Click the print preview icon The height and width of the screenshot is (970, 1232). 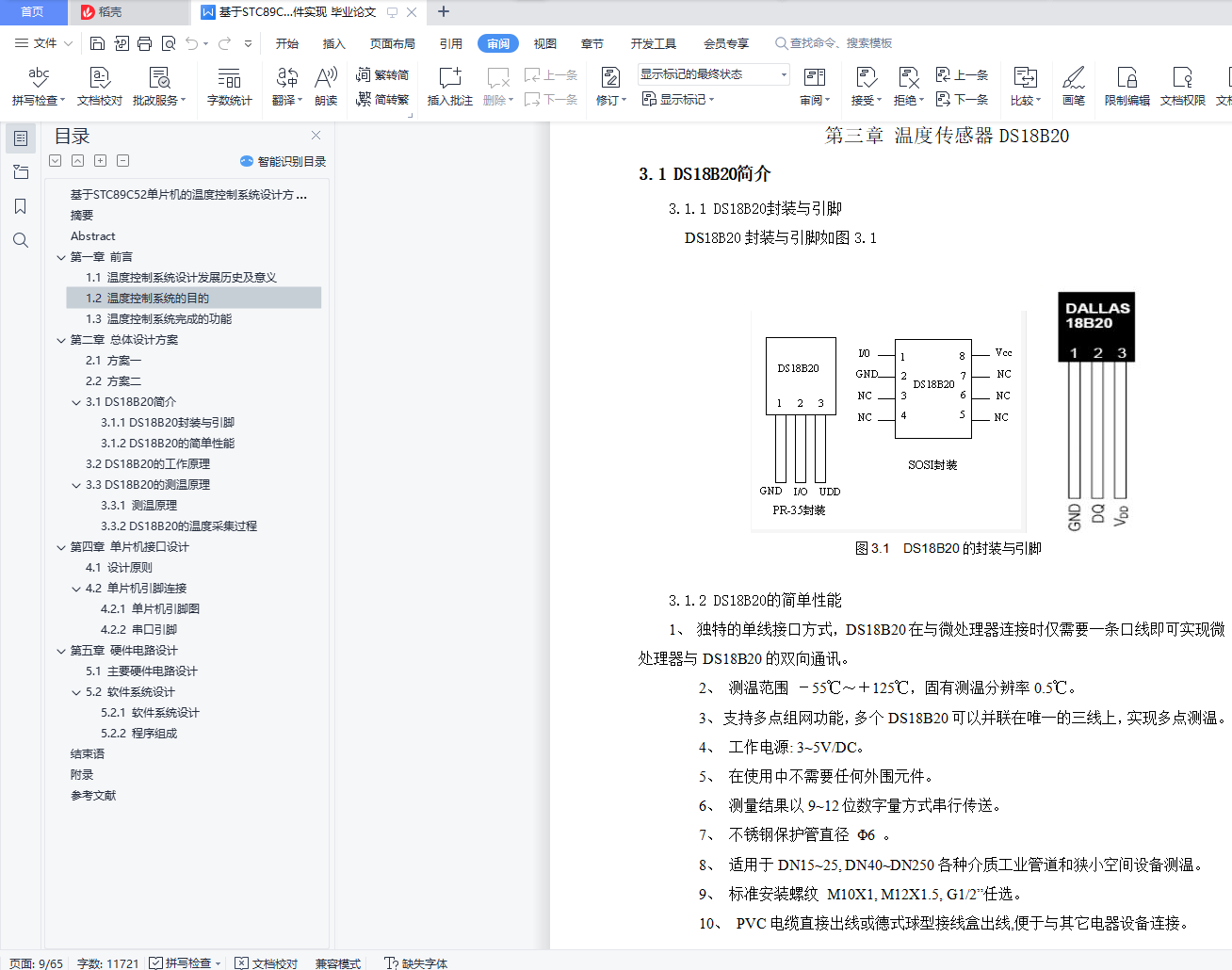(x=169, y=43)
